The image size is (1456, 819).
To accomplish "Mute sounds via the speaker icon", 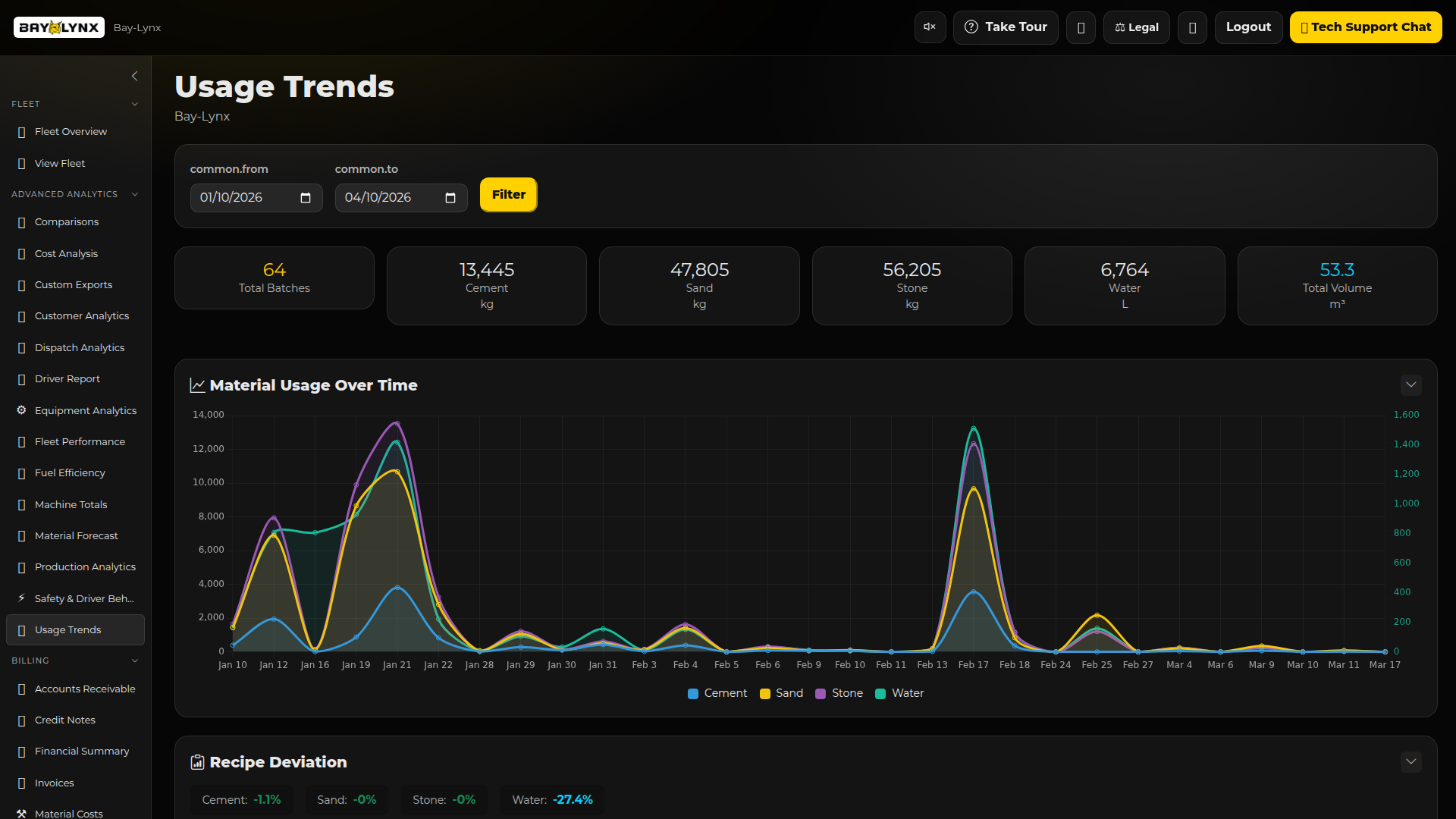I will pyautogui.click(x=930, y=27).
